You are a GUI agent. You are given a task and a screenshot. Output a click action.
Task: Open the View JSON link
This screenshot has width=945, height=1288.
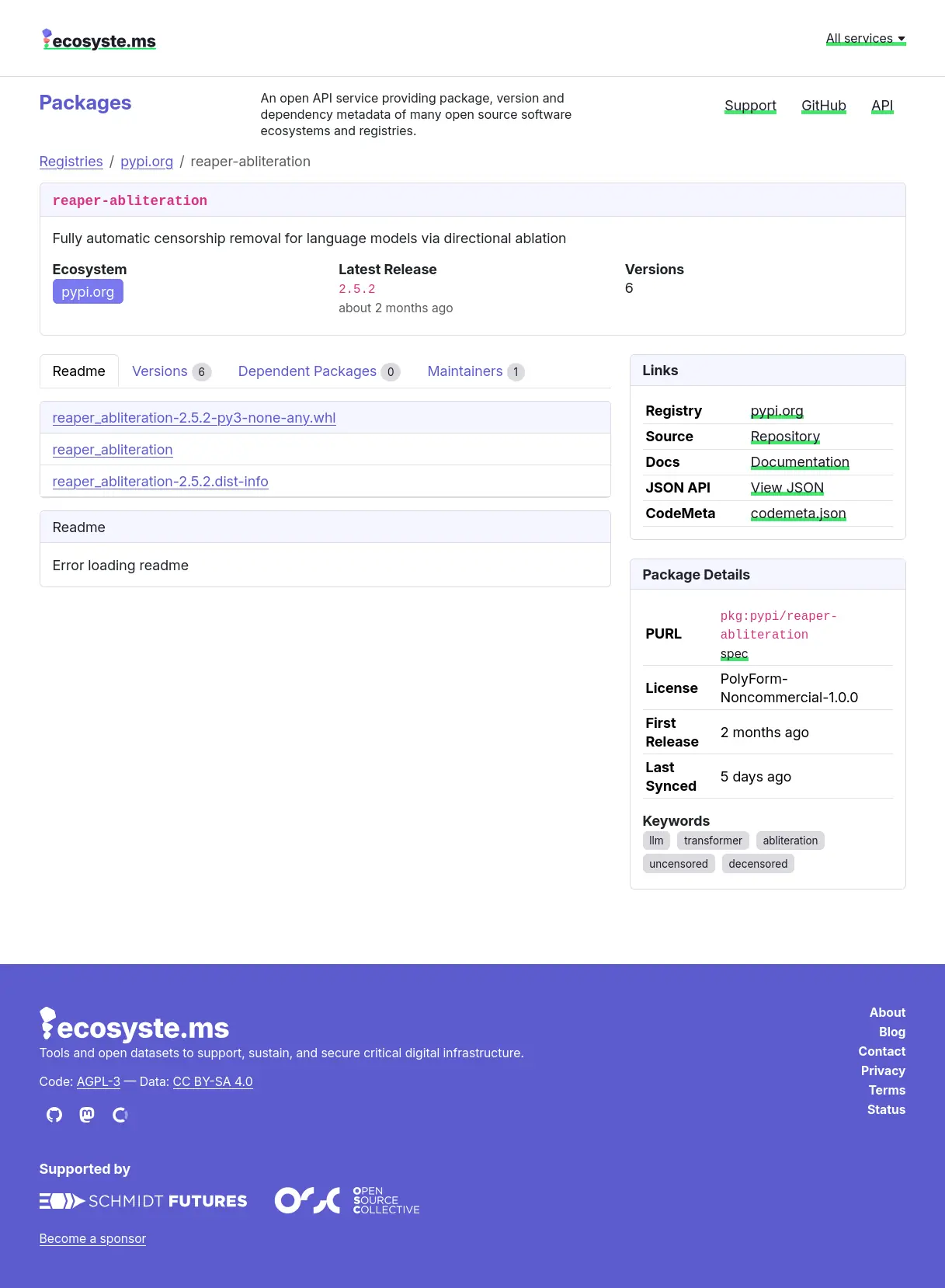click(x=787, y=488)
